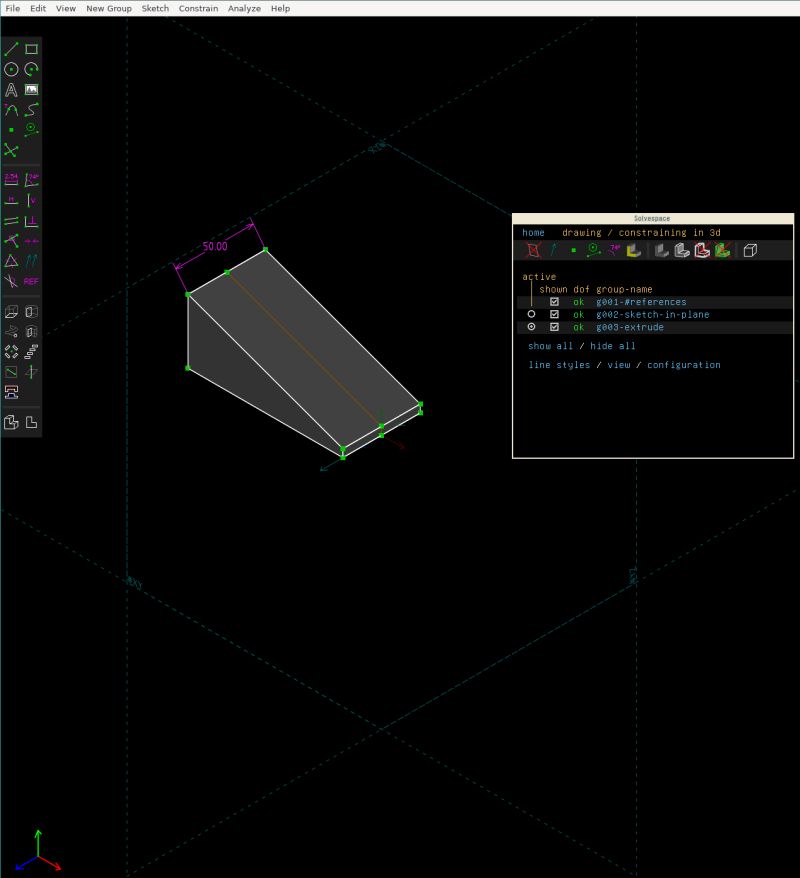Open the Constrain menu
Image resolution: width=800 pixels, height=878 pixels.
click(x=198, y=8)
